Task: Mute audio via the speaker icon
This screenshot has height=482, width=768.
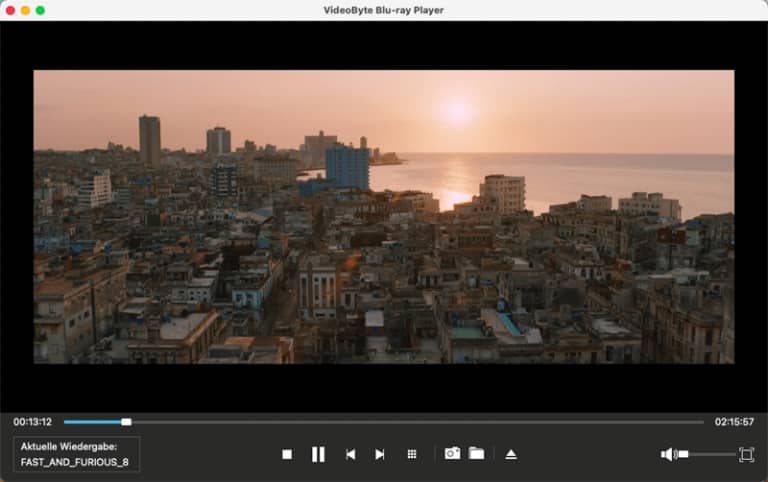Action: 667,454
